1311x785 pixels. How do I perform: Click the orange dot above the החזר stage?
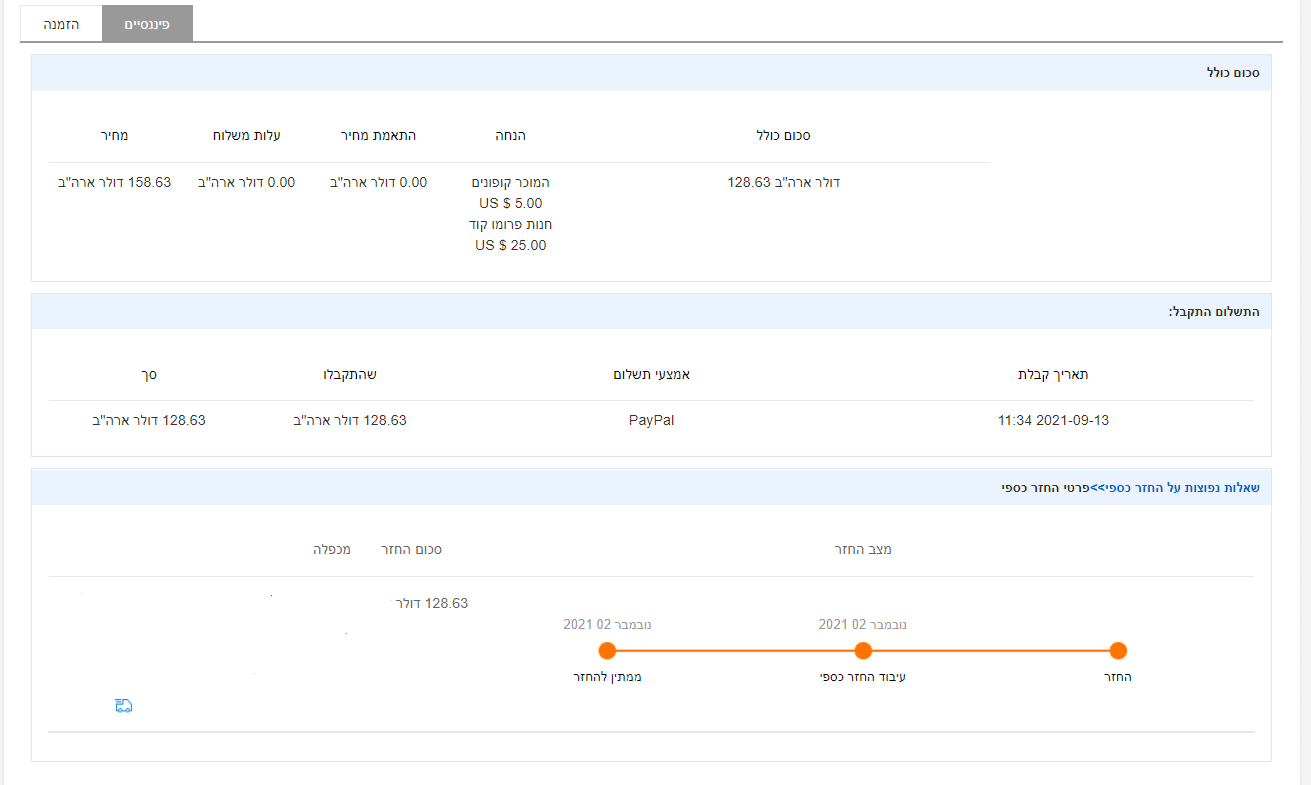[1118, 651]
